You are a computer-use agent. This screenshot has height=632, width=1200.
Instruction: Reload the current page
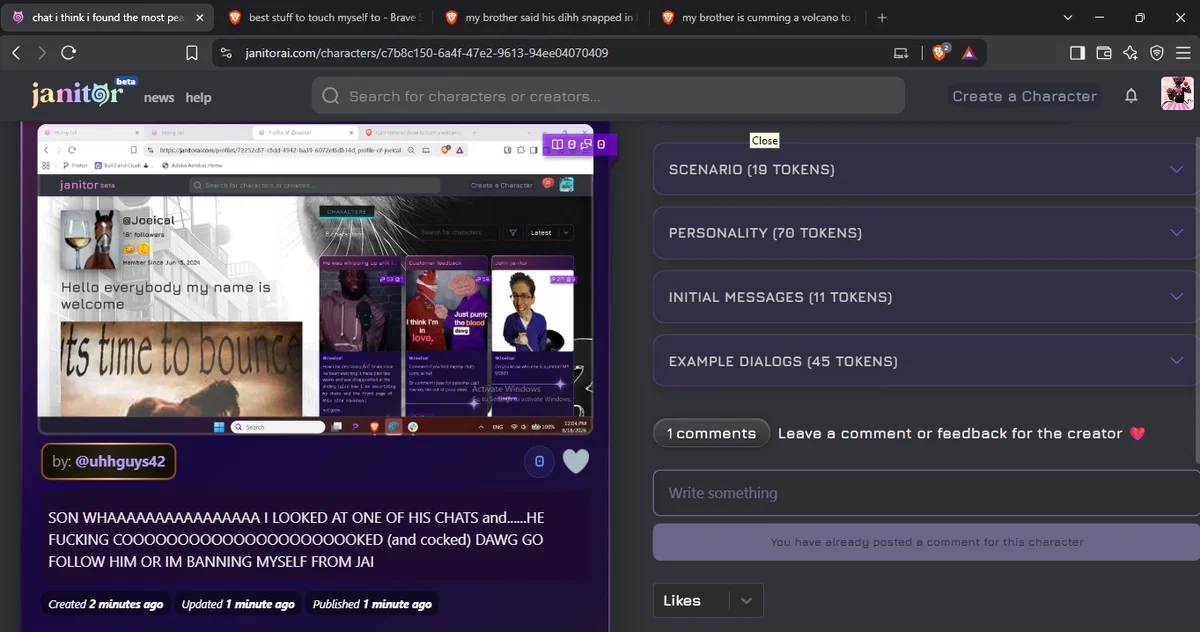69,53
